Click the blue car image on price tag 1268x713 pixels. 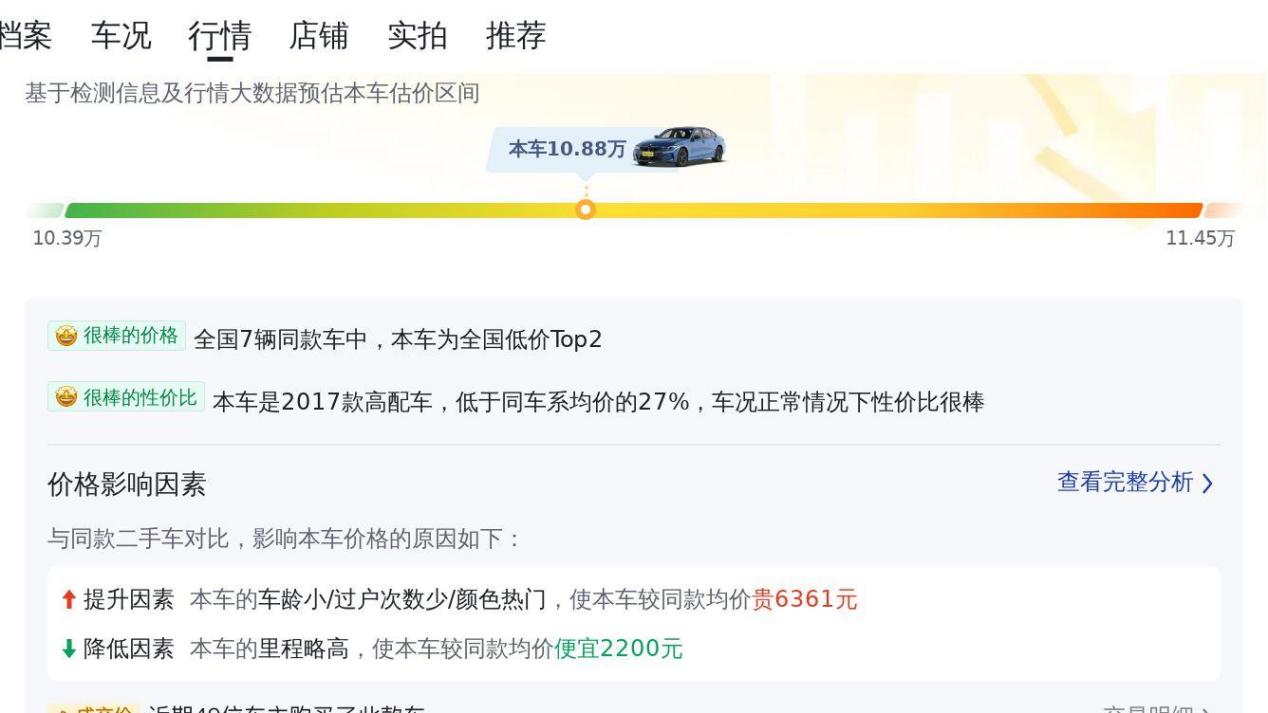(679, 147)
